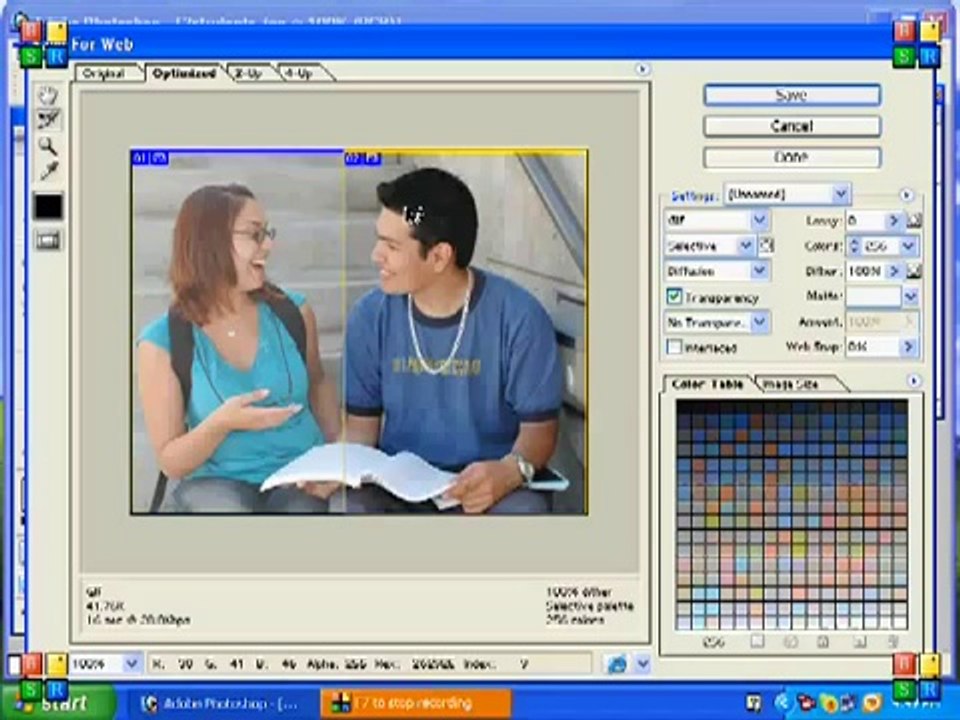The height and width of the screenshot is (720, 960).
Task: Click the Done button
Action: tap(792, 157)
